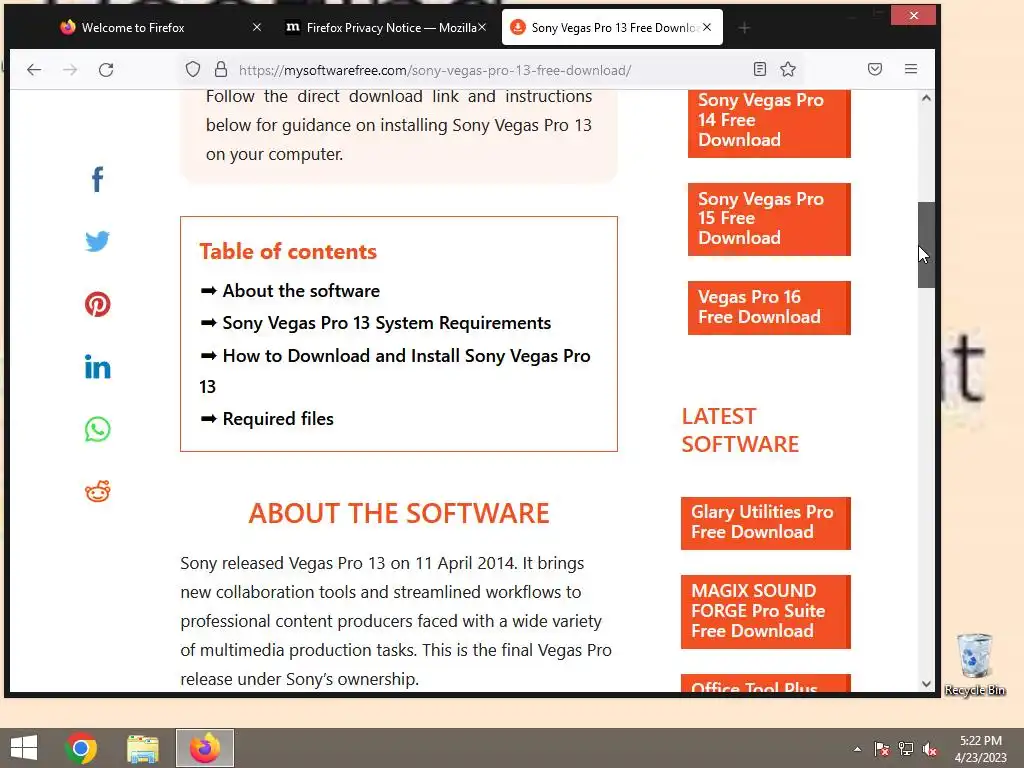Save page to Pocket

875,69
